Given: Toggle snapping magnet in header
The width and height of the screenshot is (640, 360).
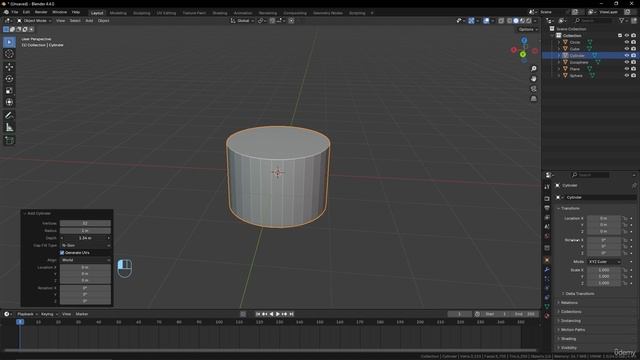Looking at the screenshot, I should tap(272, 20).
